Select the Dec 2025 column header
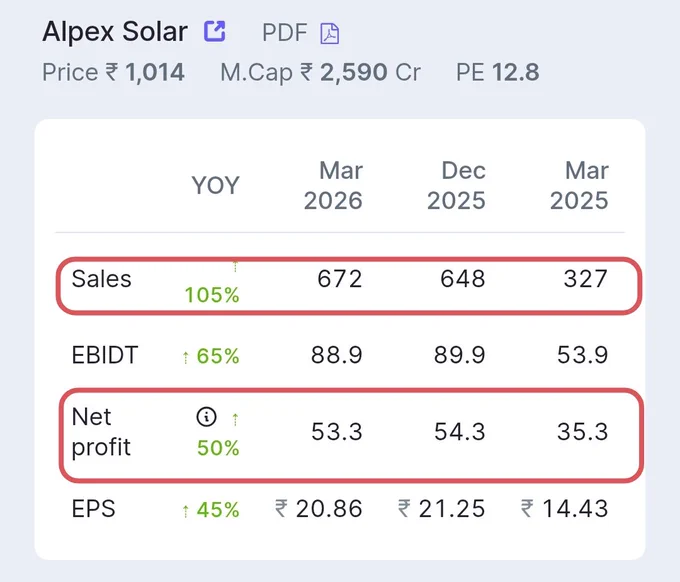Image resolution: width=680 pixels, height=582 pixels. coord(456,186)
